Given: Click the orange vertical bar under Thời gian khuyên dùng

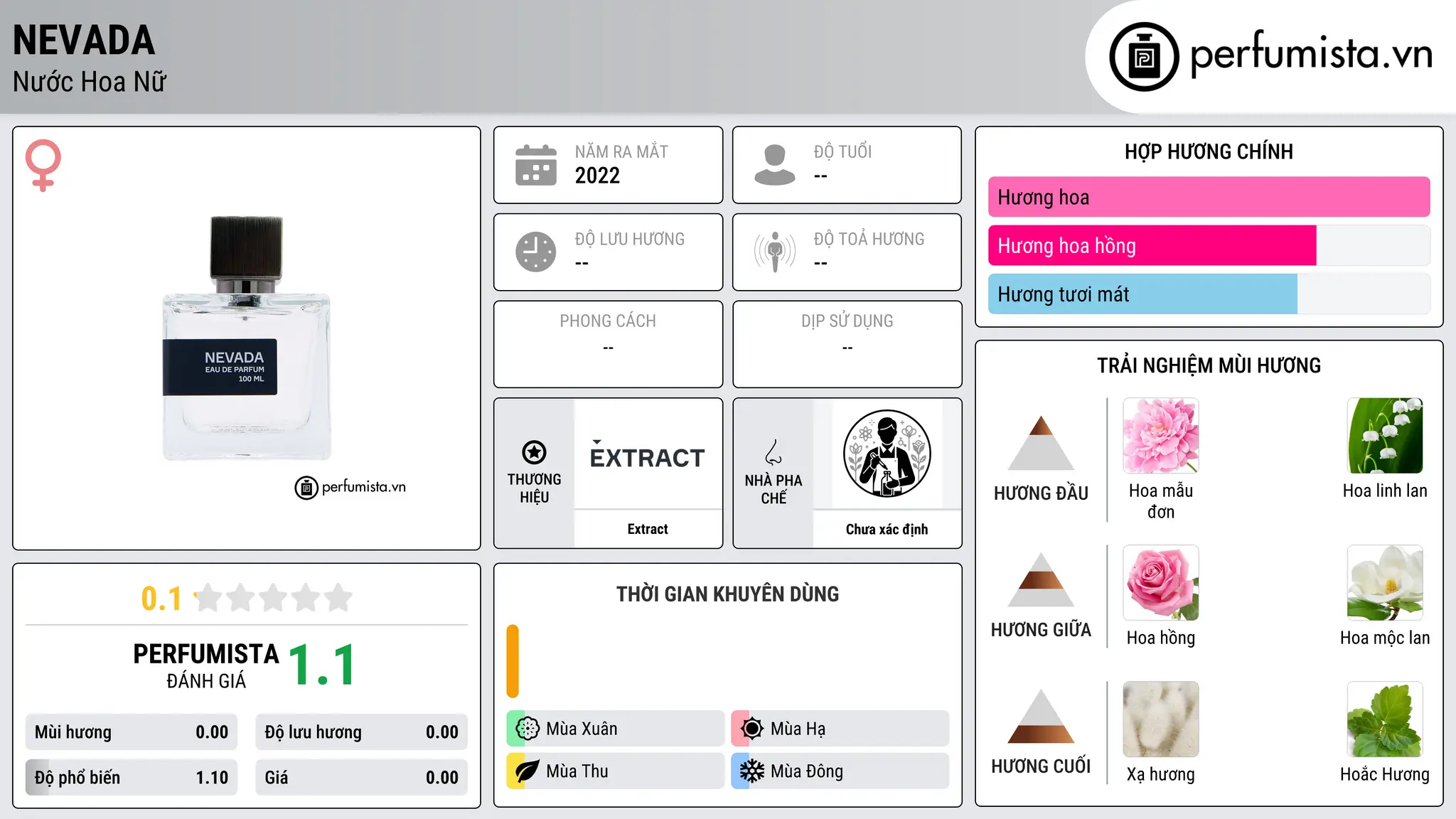Looking at the screenshot, I should click(x=513, y=661).
